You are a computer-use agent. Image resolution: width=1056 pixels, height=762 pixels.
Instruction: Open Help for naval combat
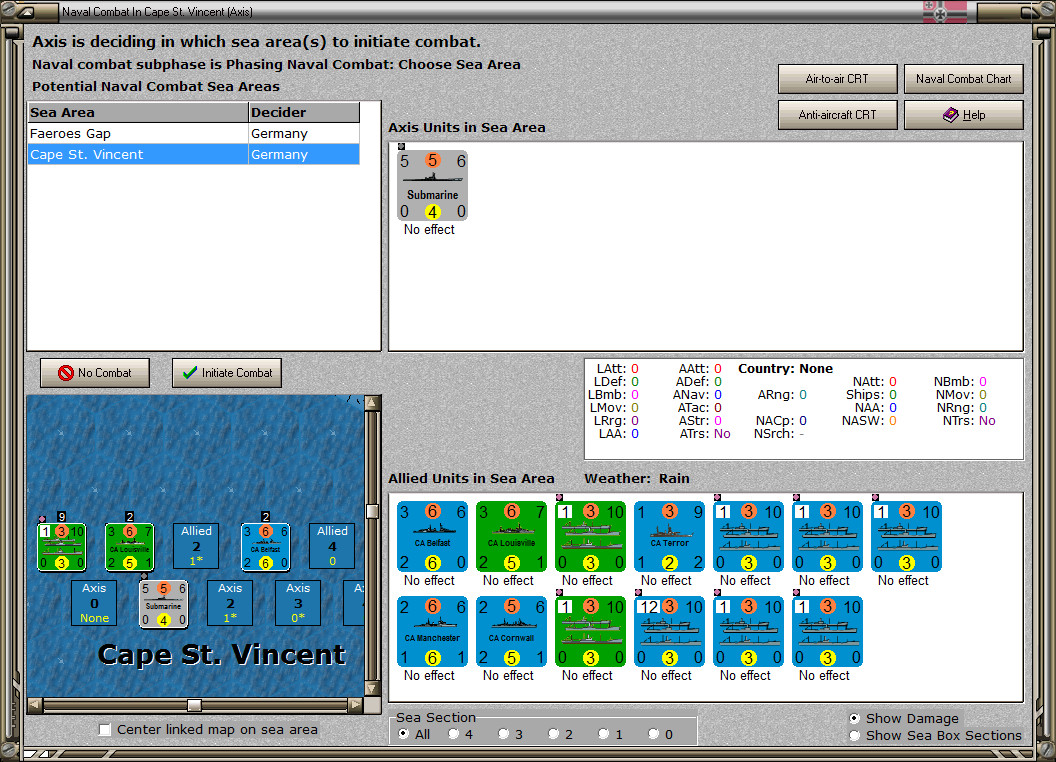963,115
